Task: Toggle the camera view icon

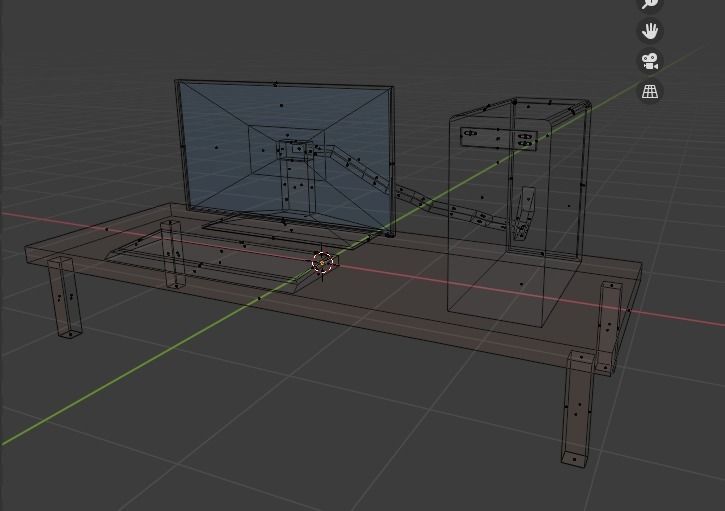Action: click(650, 61)
